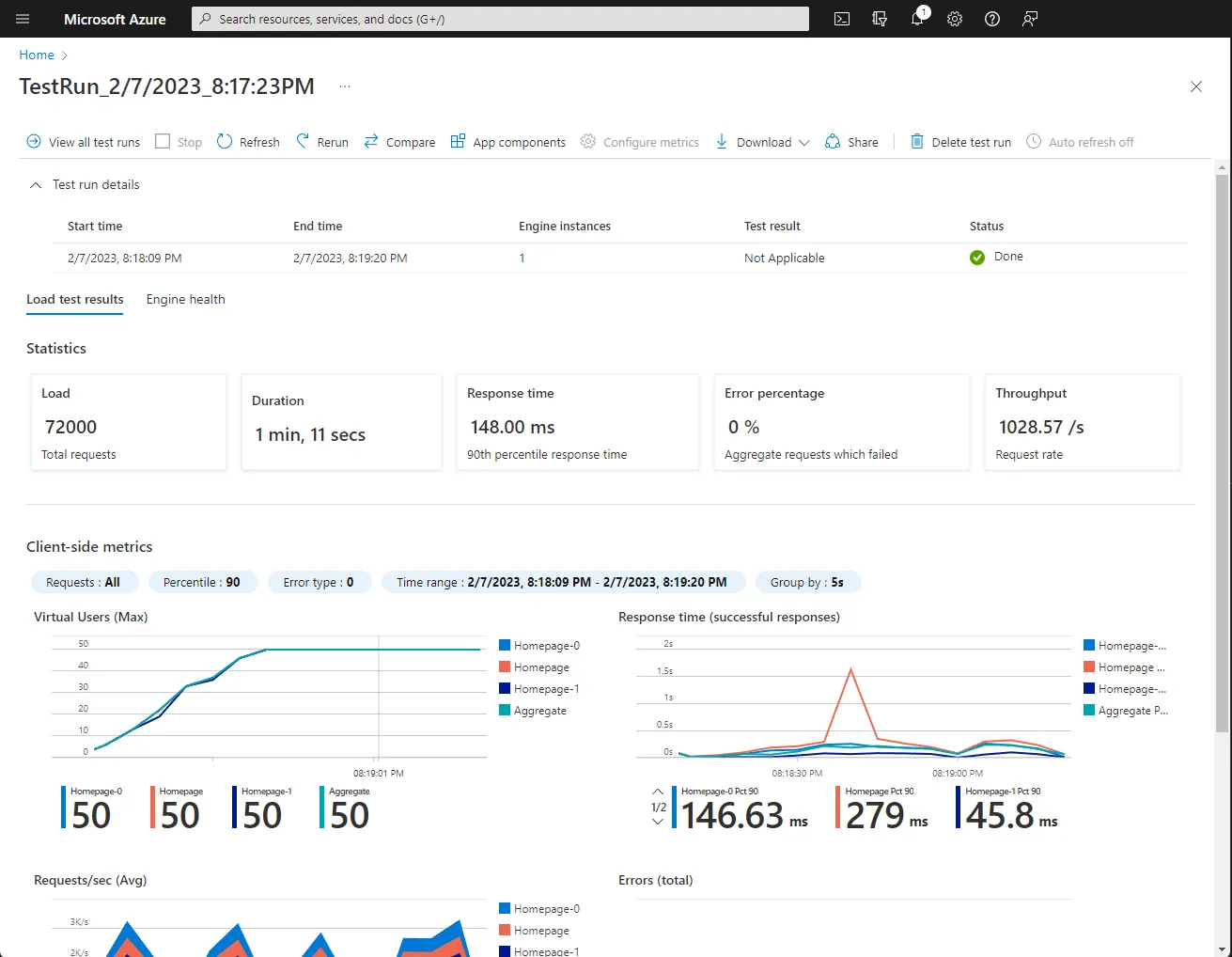Click the Delete test run trash icon

pos(917,141)
